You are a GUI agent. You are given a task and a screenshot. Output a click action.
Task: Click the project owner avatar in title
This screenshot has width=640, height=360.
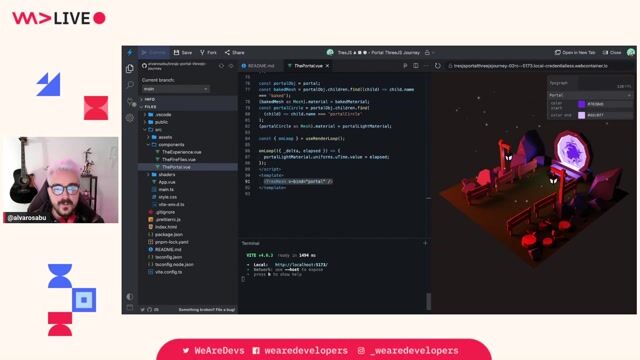330,52
